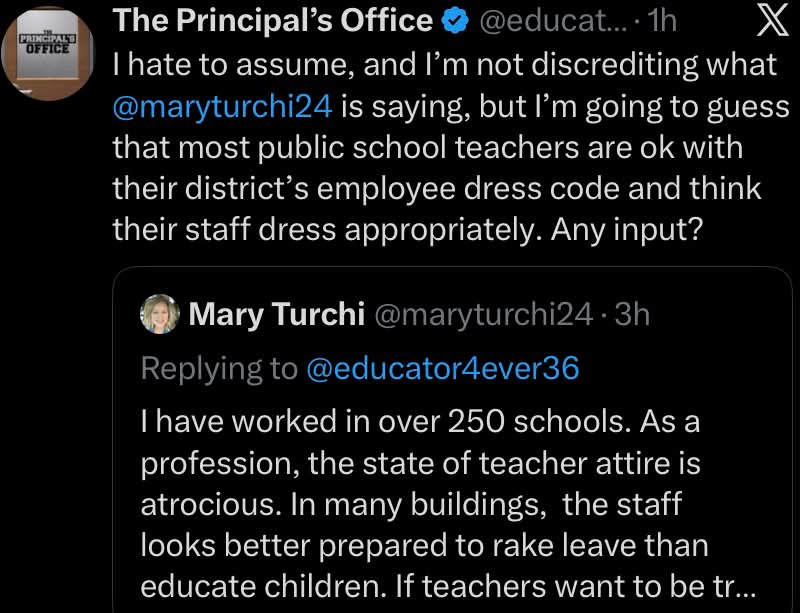Open the @educator4ever36 reply link
Screen dimensions: 800x613
click(443, 369)
